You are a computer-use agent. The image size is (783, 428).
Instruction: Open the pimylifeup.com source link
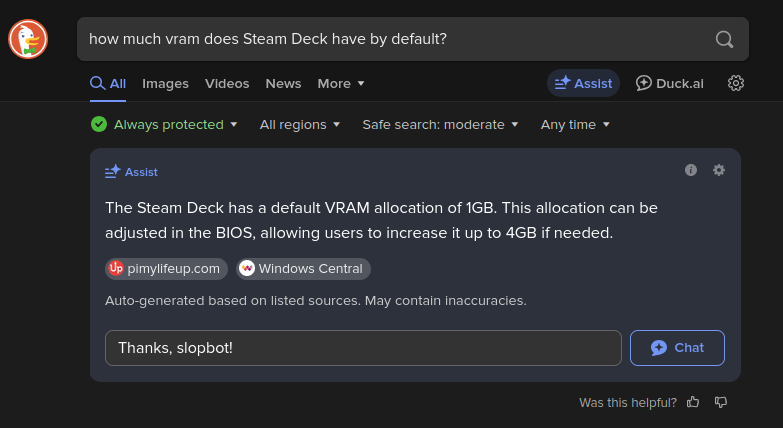166,269
